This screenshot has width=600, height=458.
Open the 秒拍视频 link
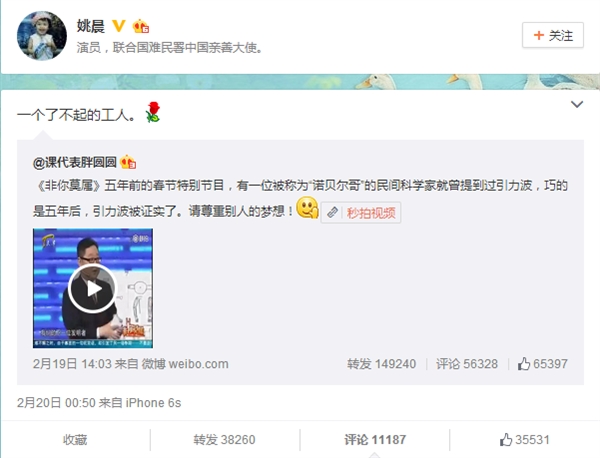pos(360,213)
